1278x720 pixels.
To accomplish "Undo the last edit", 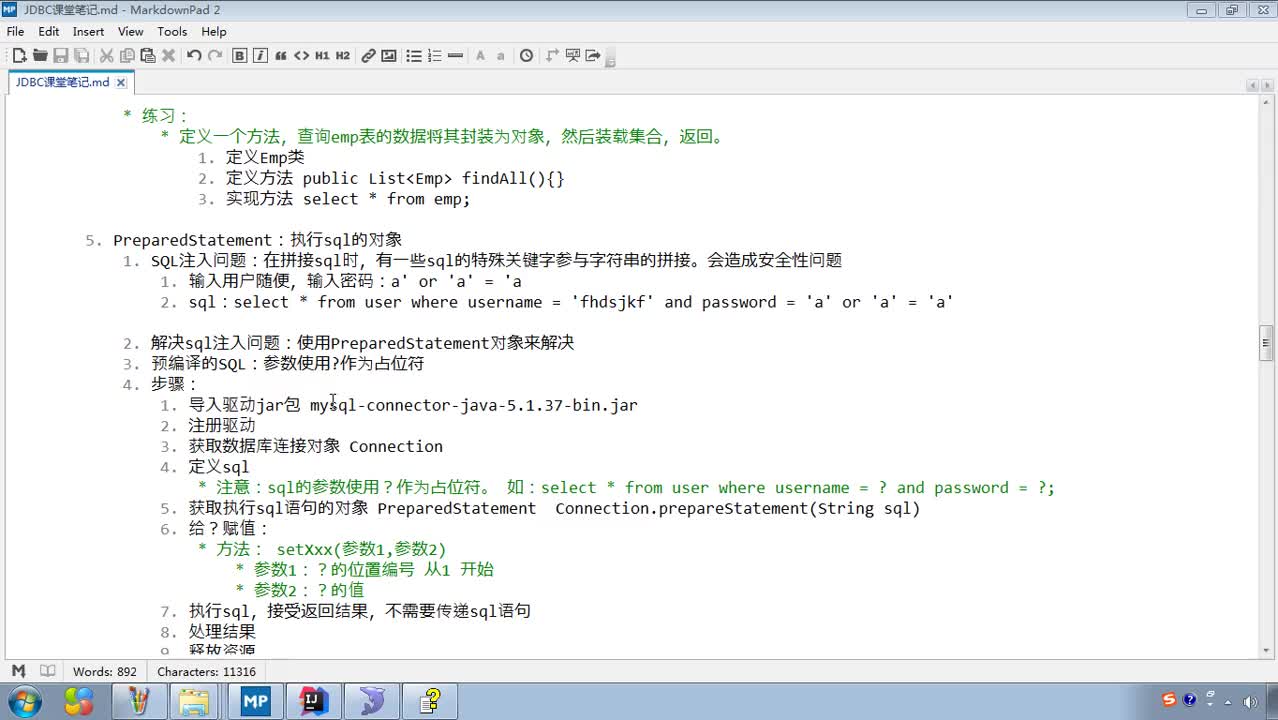I will click(x=194, y=56).
